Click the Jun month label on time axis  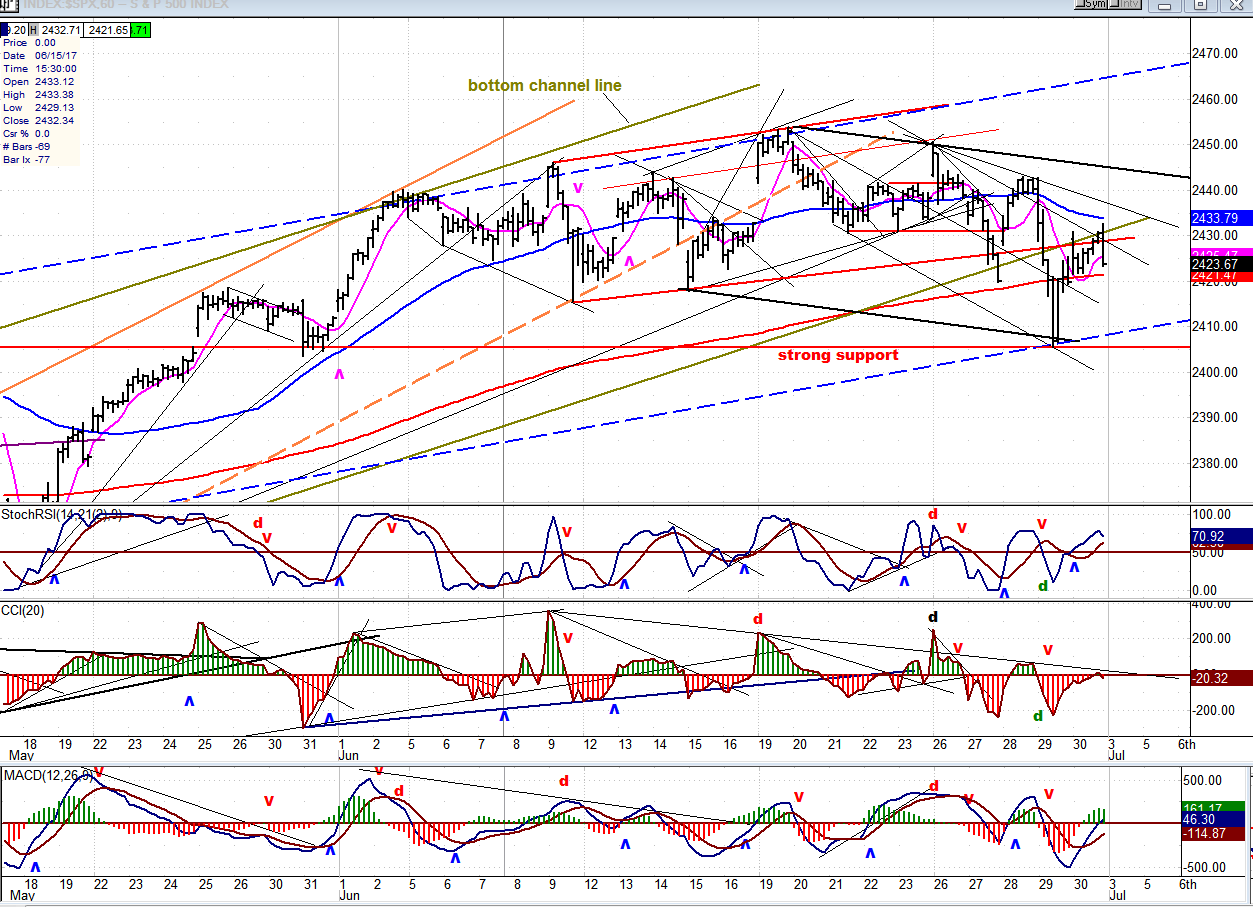tap(342, 757)
